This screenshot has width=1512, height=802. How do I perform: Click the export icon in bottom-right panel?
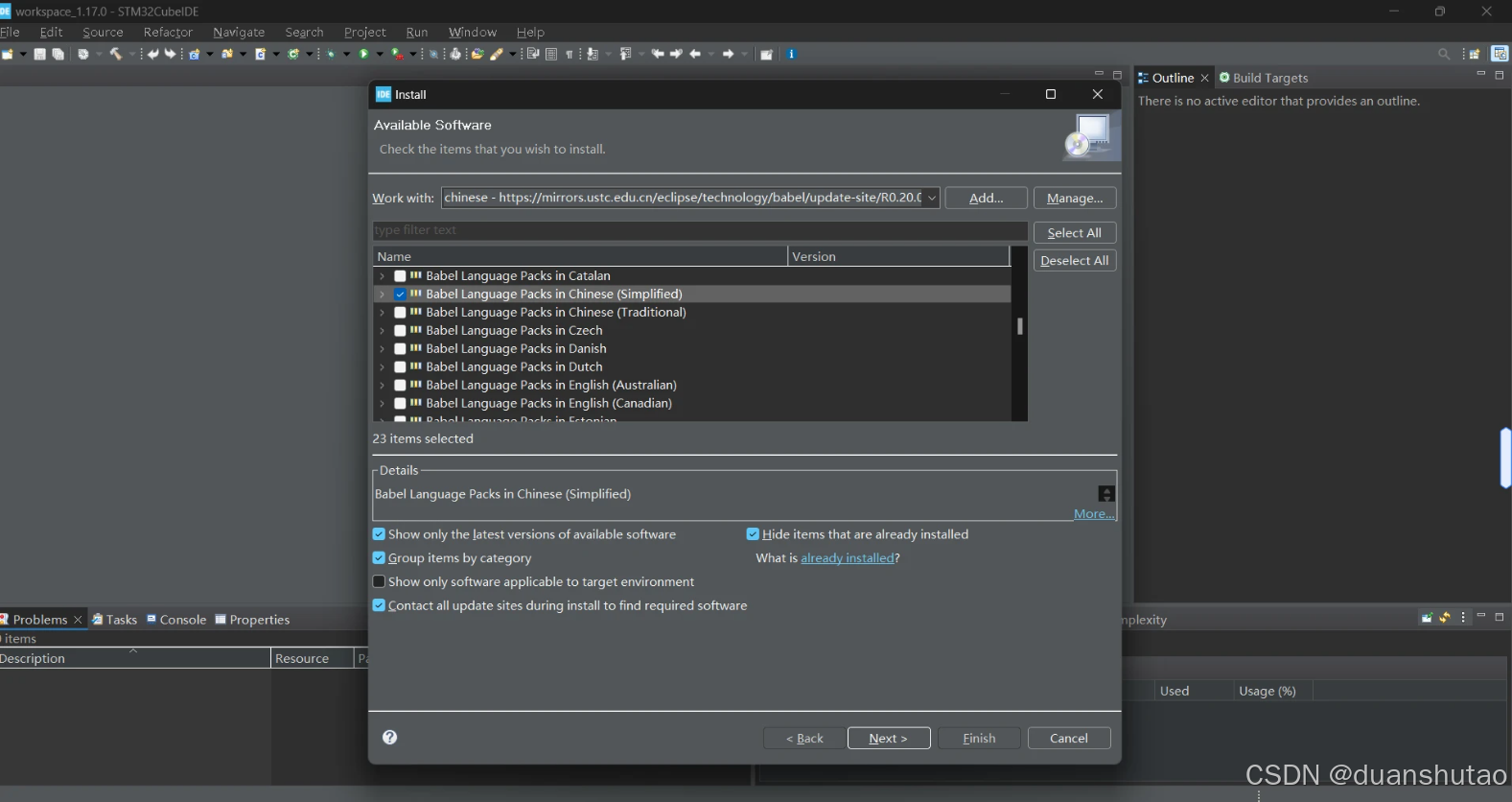[x=1427, y=617]
